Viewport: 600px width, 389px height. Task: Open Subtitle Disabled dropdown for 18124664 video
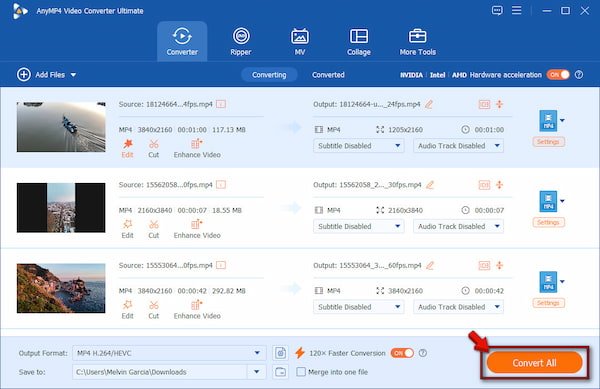[359, 146]
